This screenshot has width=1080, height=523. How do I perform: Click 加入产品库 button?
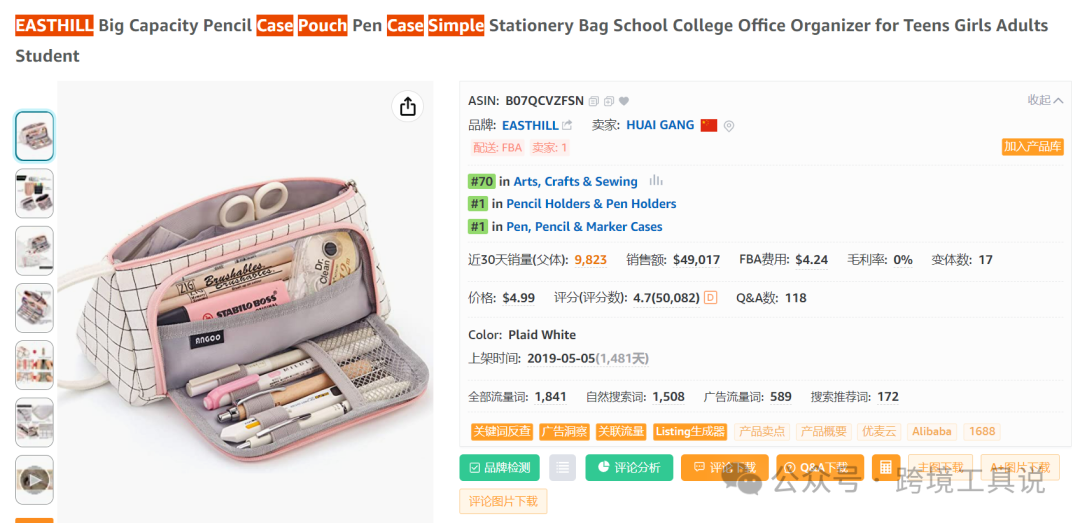point(1032,146)
